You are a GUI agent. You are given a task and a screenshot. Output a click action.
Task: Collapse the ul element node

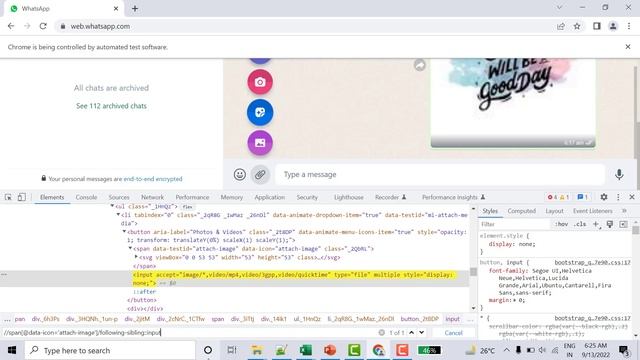(x=112, y=207)
